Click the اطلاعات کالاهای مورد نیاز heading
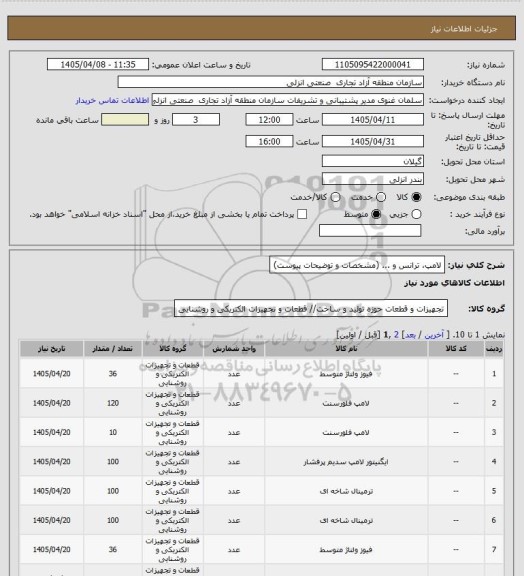This screenshot has height=576, width=524. [454, 283]
